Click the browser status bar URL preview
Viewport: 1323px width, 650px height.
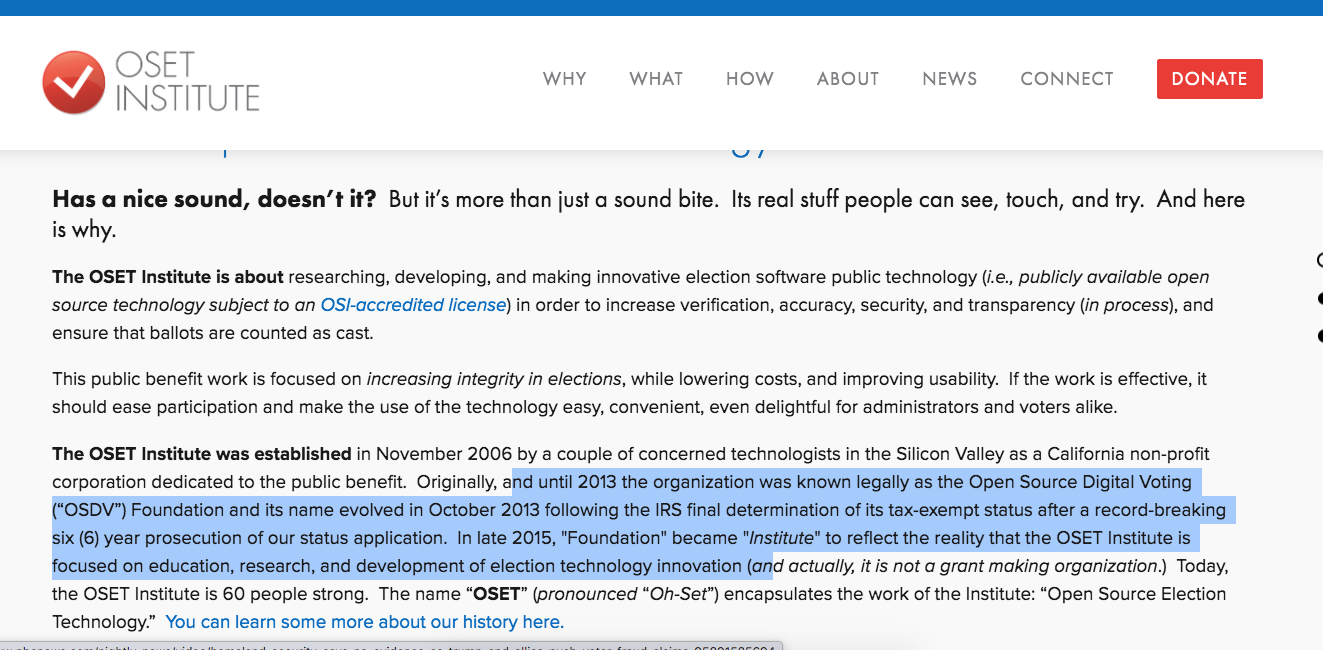click(x=391, y=646)
